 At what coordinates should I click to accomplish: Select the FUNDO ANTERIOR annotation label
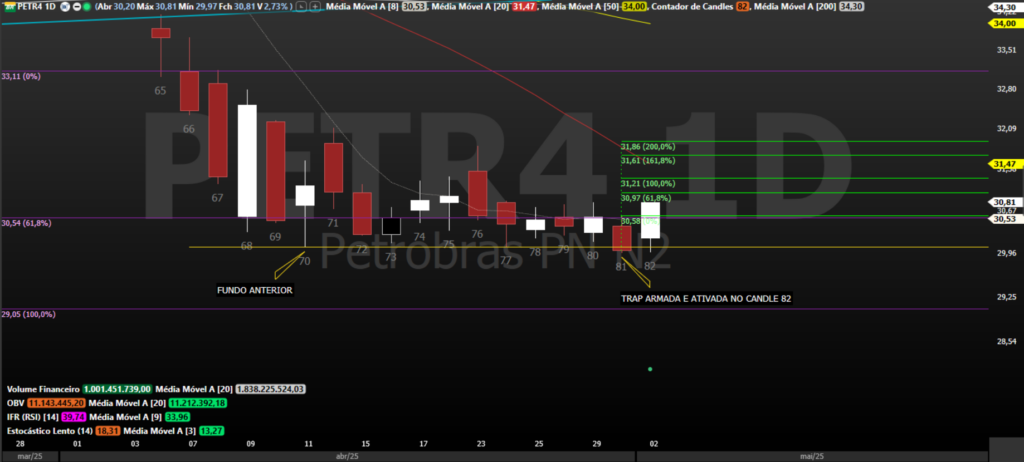pos(255,290)
